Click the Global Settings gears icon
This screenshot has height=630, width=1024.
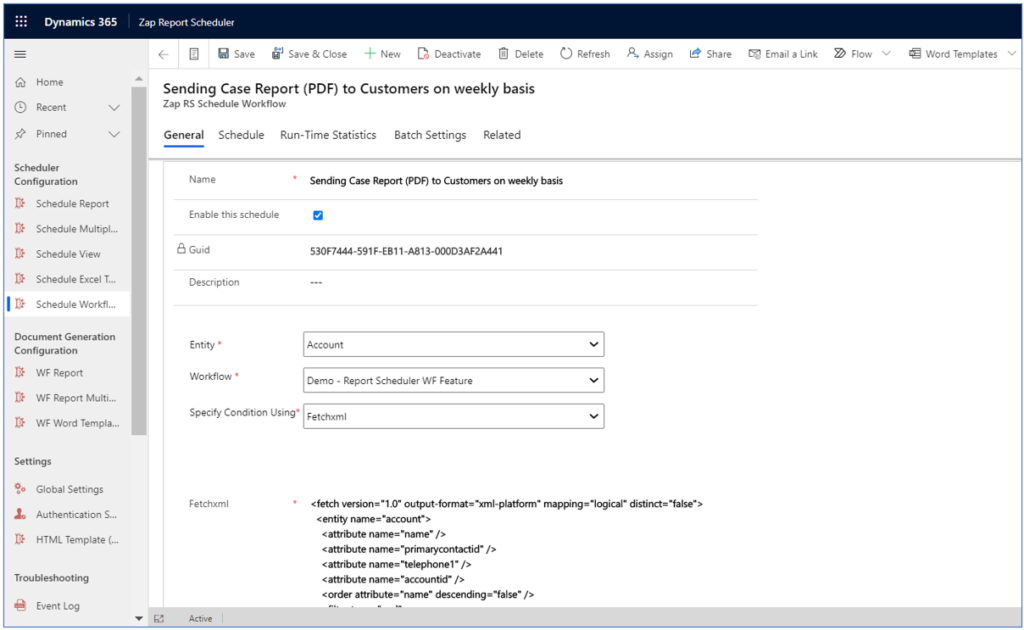coord(20,488)
